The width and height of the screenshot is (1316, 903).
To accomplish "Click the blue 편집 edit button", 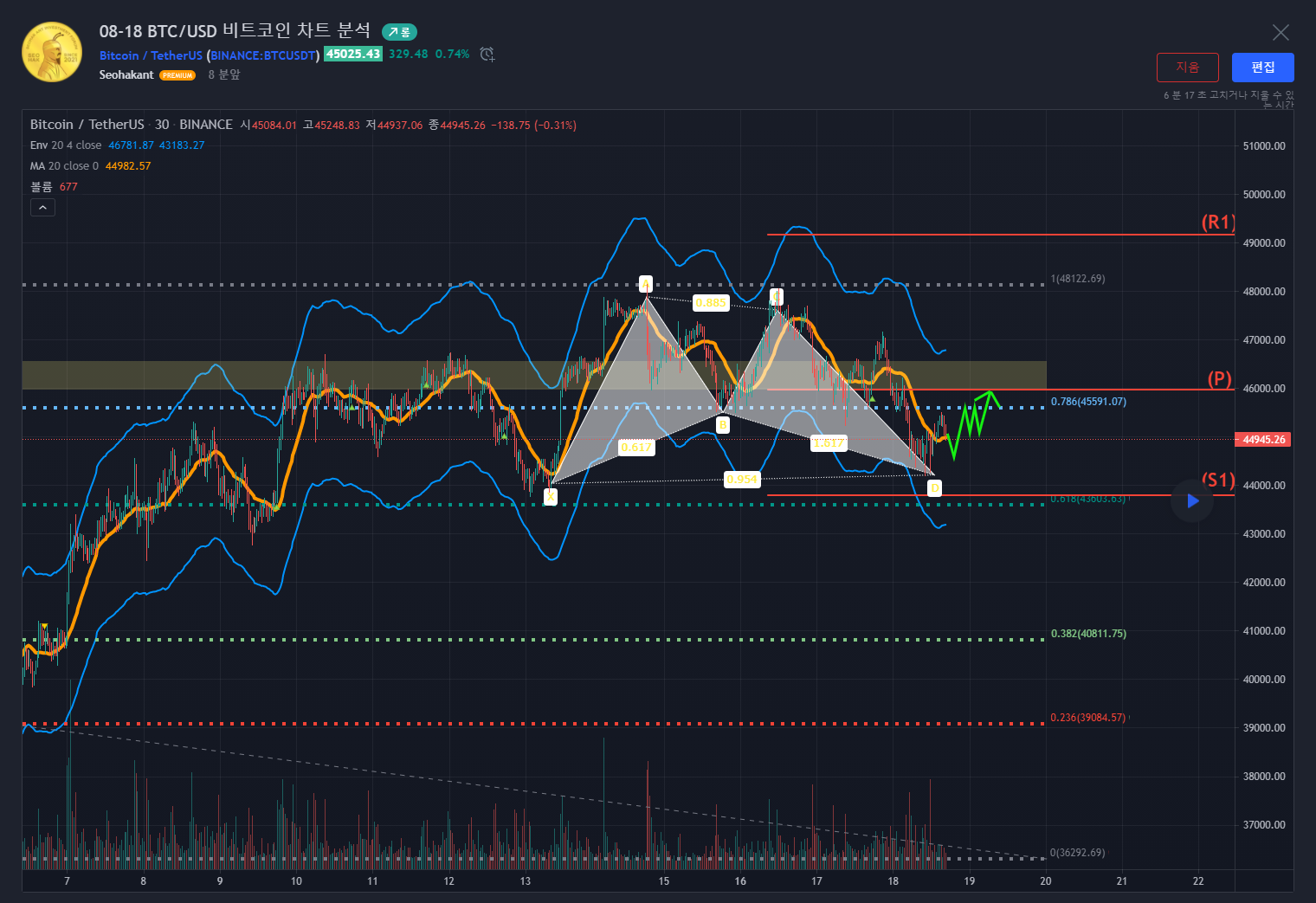I will click(1262, 68).
